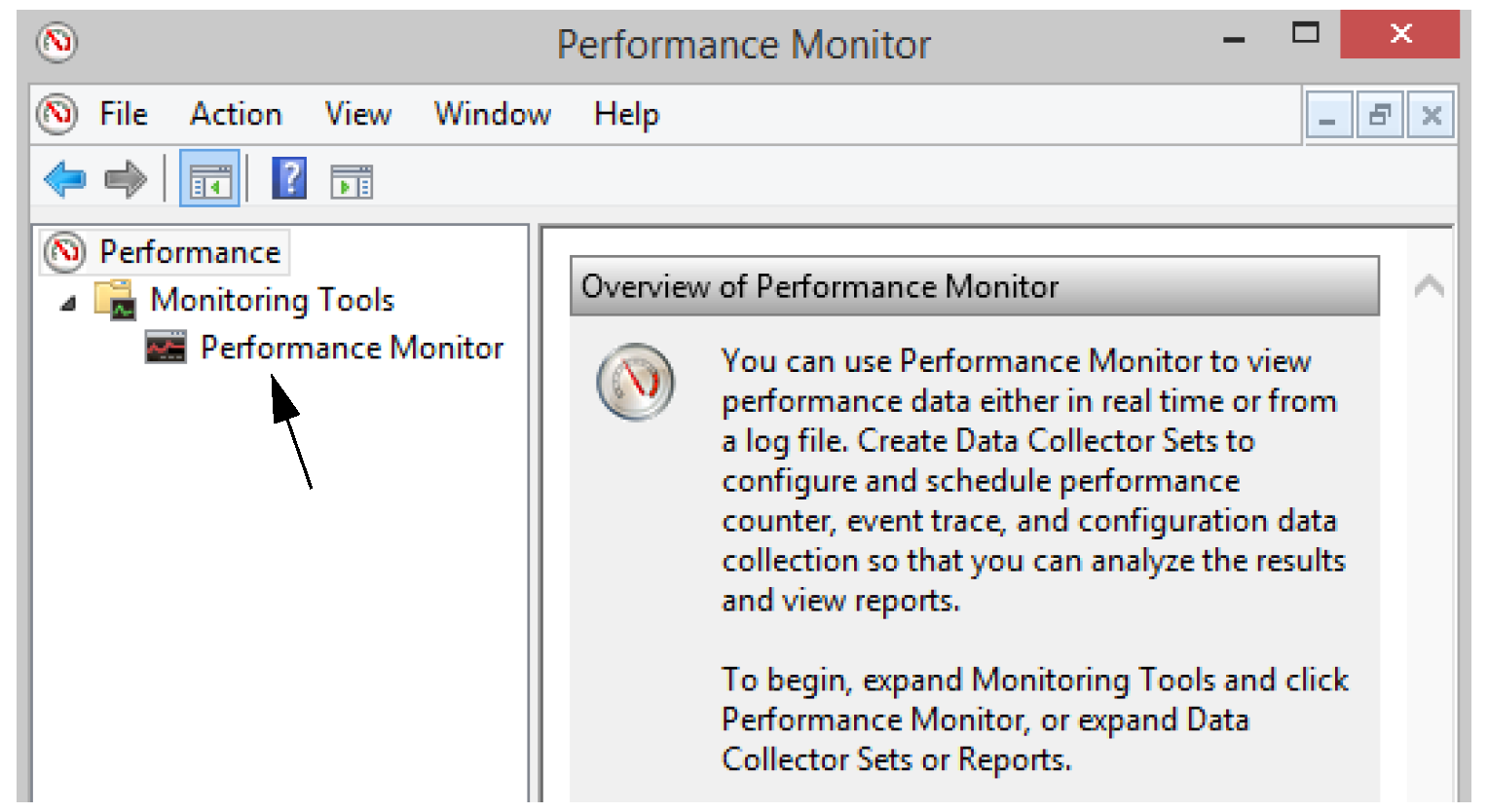Open the Help menu
The height and width of the screenshot is (812, 1488).
[626, 114]
